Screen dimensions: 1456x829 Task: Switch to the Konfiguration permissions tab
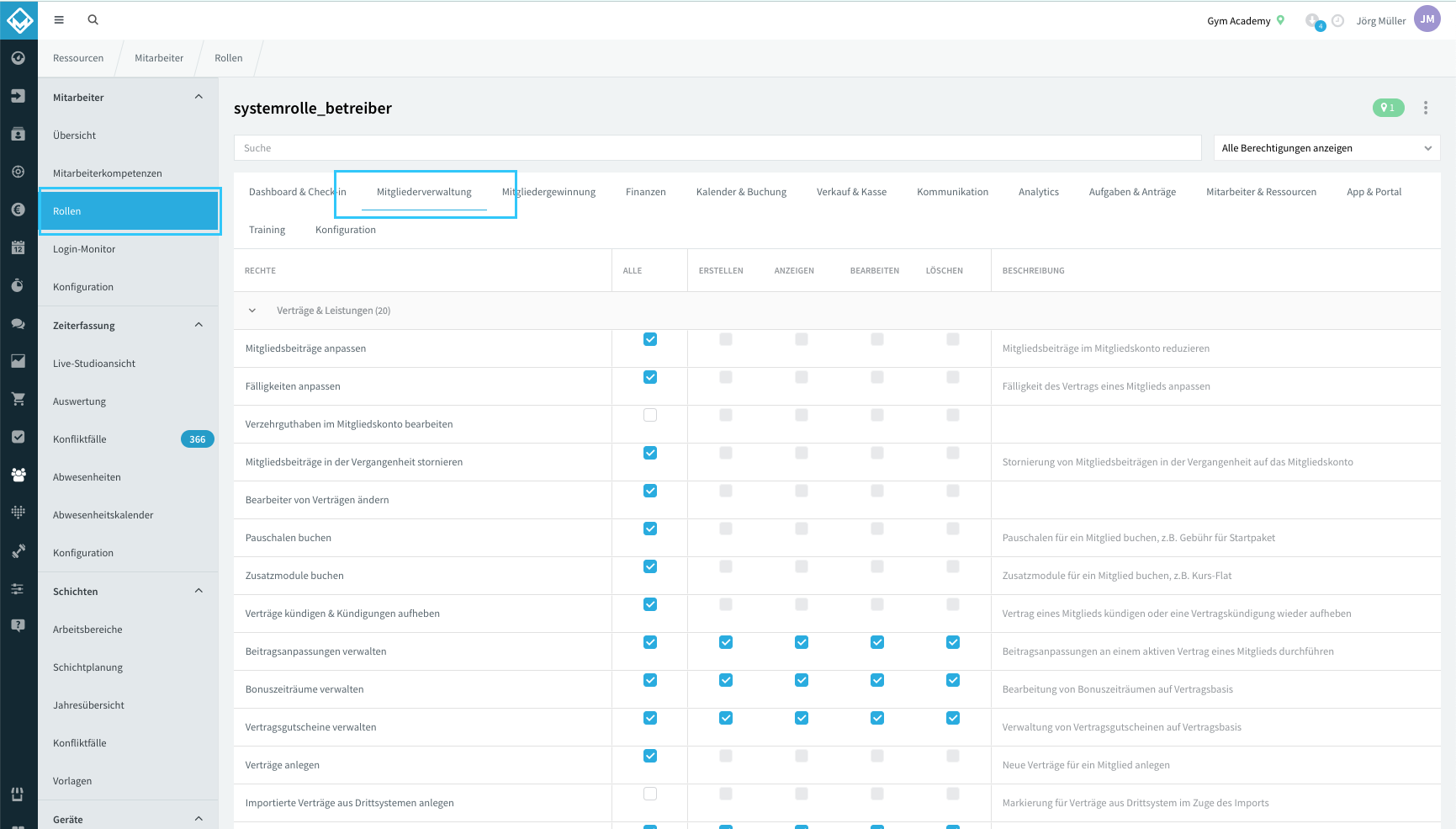pos(346,230)
